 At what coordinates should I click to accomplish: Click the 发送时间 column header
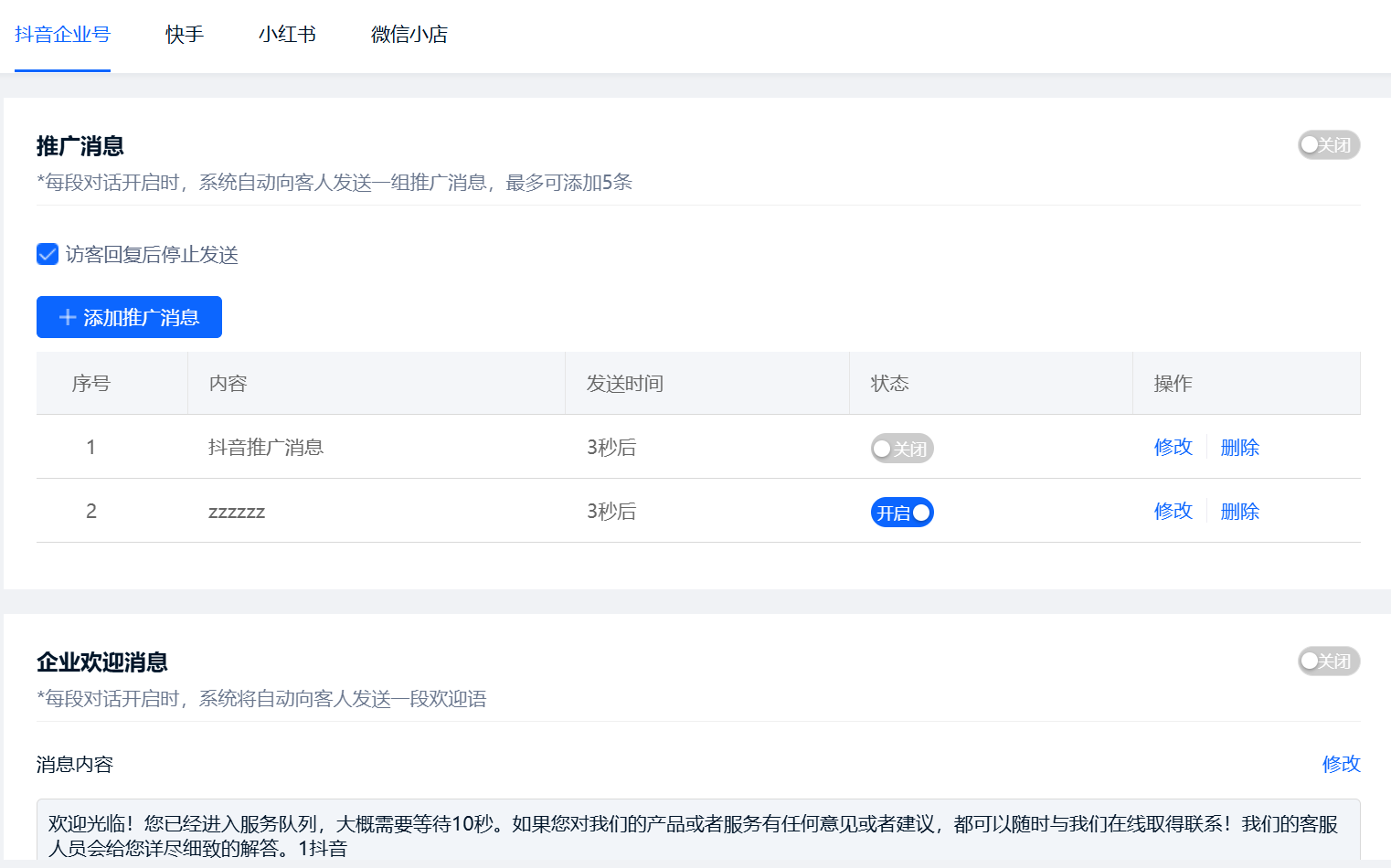tap(625, 384)
